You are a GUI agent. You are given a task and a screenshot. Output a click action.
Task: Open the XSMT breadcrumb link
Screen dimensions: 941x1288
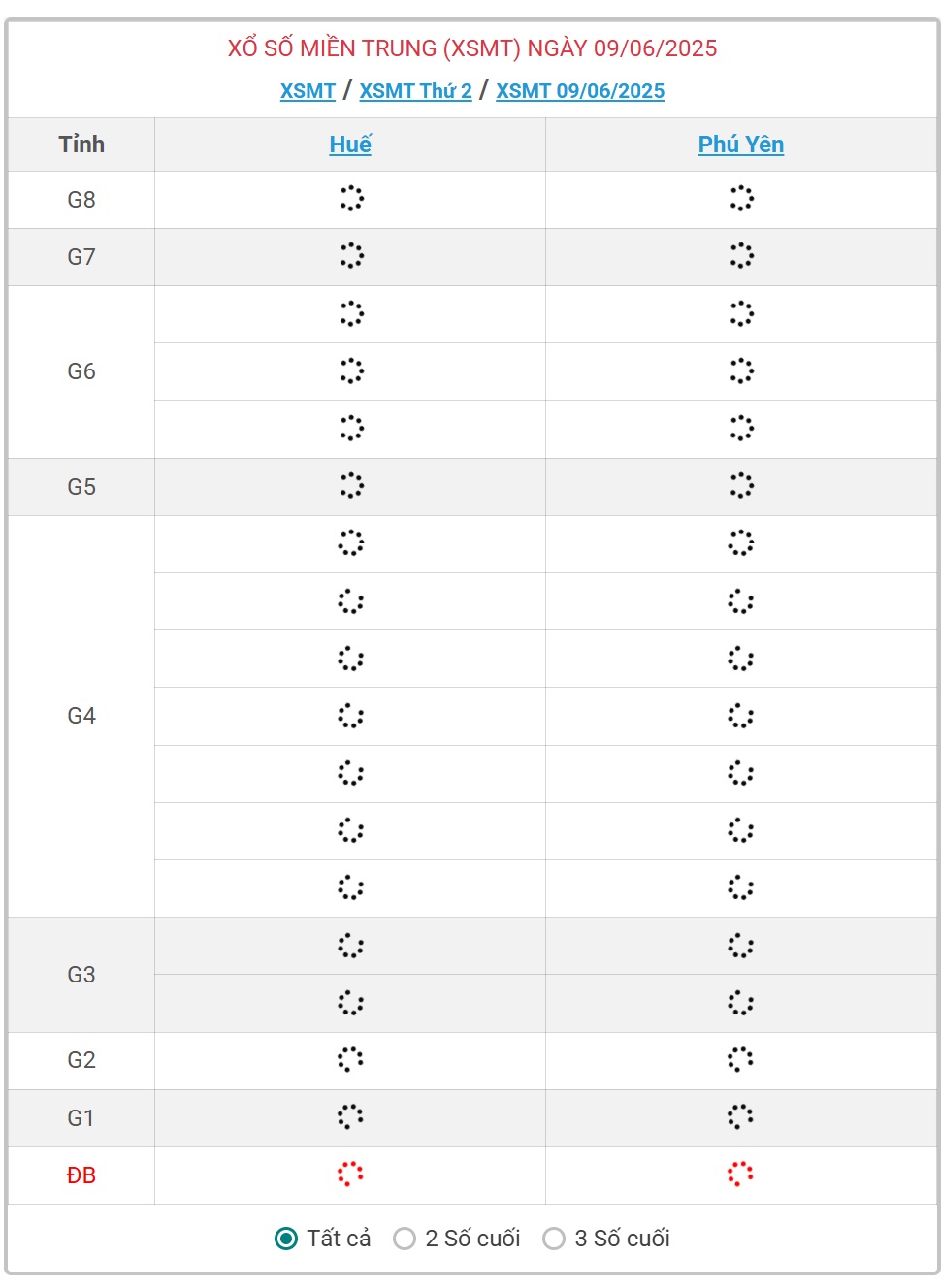(x=308, y=91)
